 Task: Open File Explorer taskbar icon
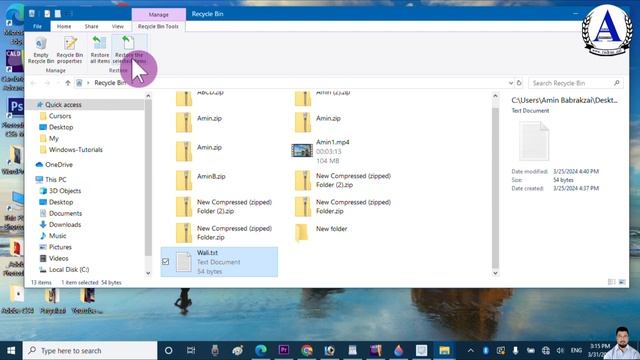point(444,351)
